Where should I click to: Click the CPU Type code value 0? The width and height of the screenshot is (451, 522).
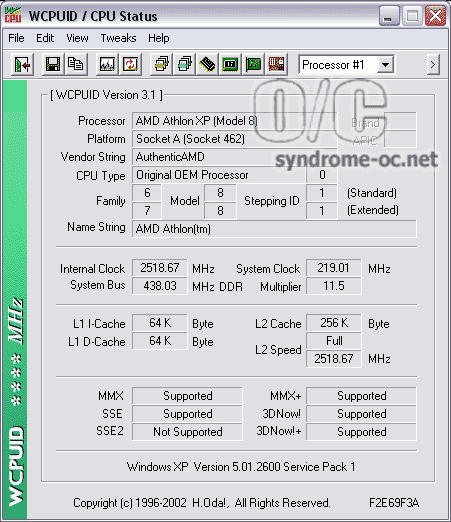pyautogui.click(x=322, y=175)
